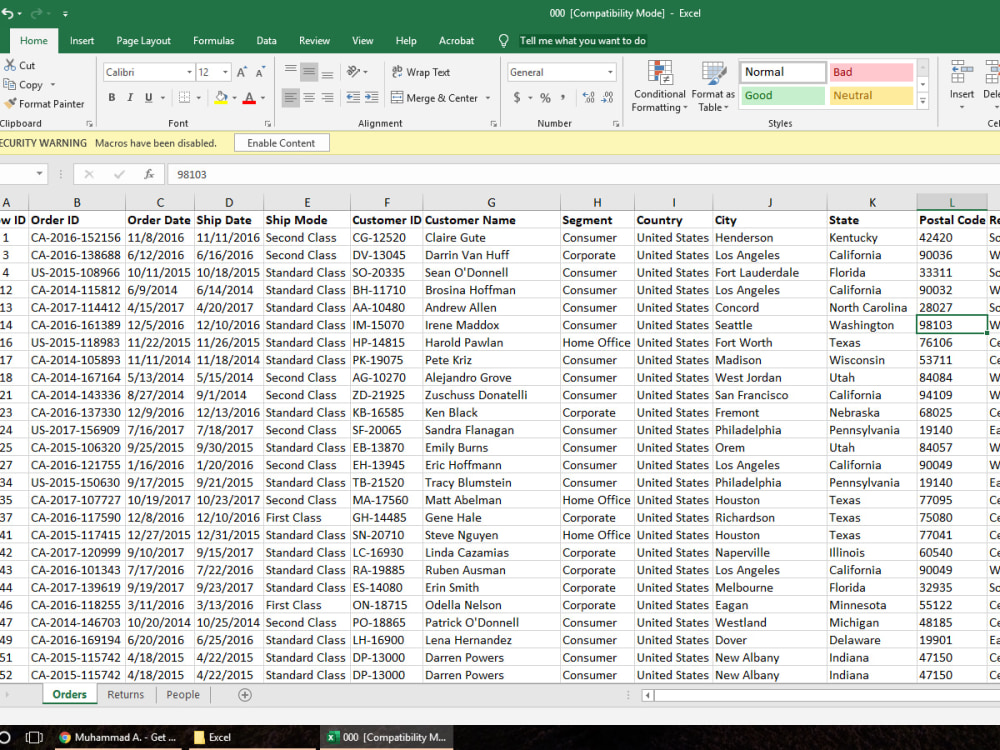The width and height of the screenshot is (1000, 750).
Task: Toggle Underline formatting
Action: tap(149, 98)
